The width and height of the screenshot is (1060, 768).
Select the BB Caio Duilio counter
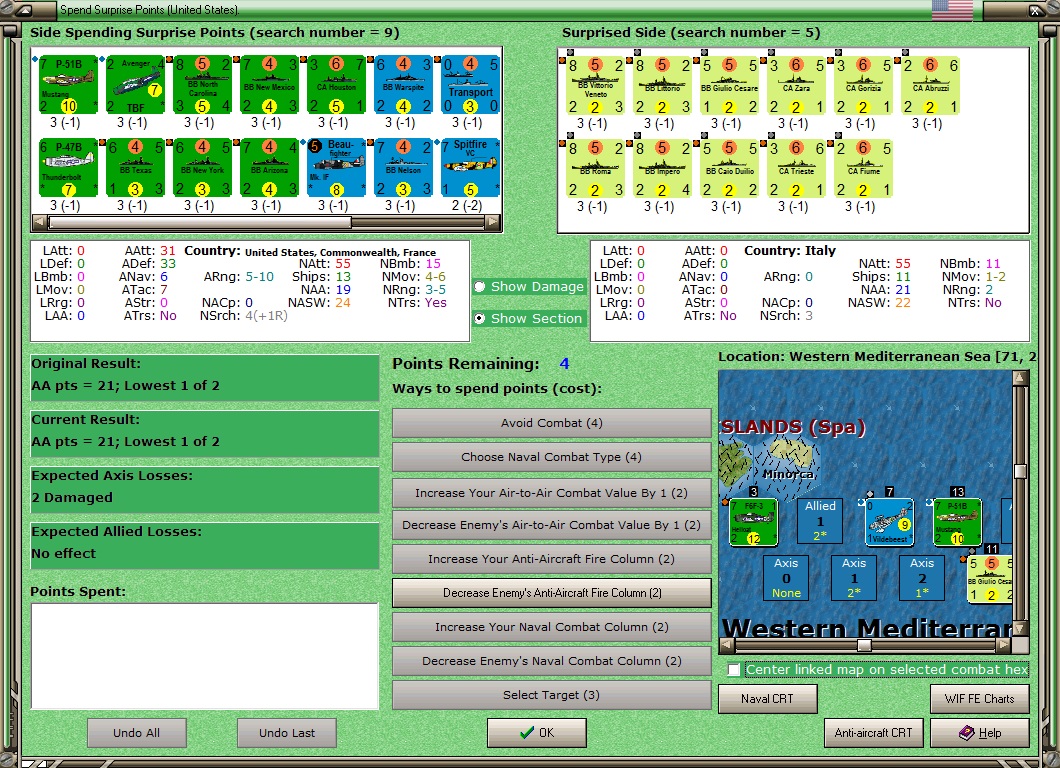[x=729, y=168]
